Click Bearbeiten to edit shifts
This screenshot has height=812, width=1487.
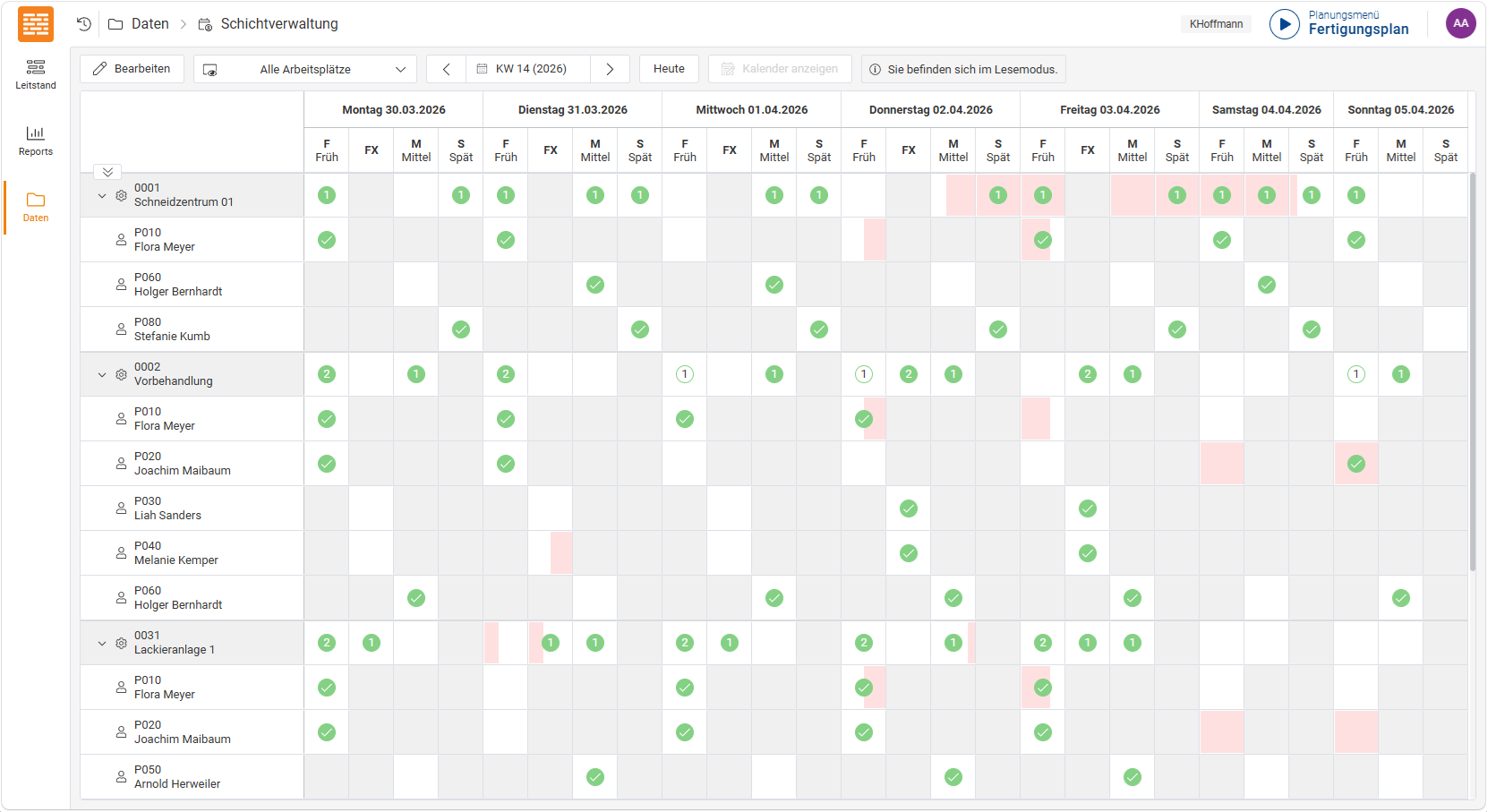[x=132, y=69]
